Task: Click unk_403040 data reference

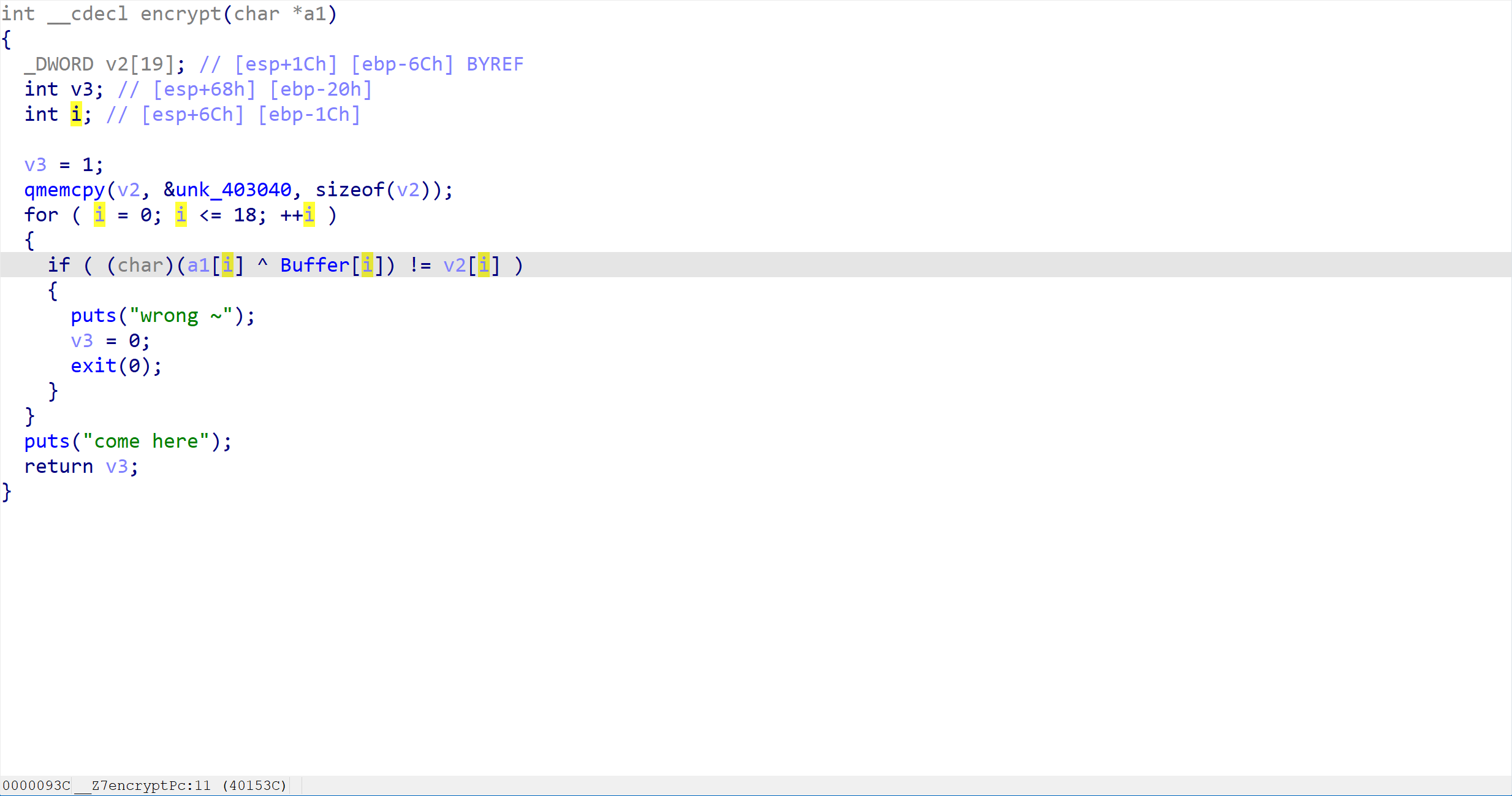Action: (234, 189)
